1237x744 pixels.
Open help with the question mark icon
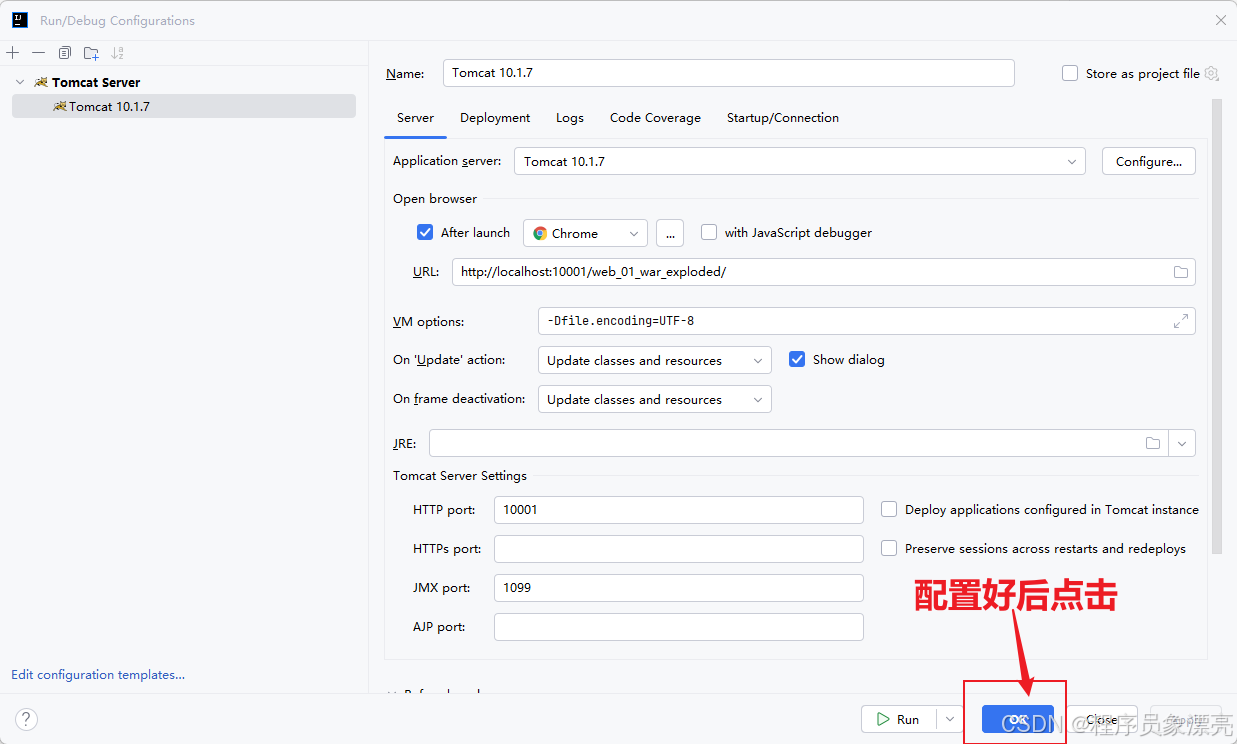click(x=27, y=719)
